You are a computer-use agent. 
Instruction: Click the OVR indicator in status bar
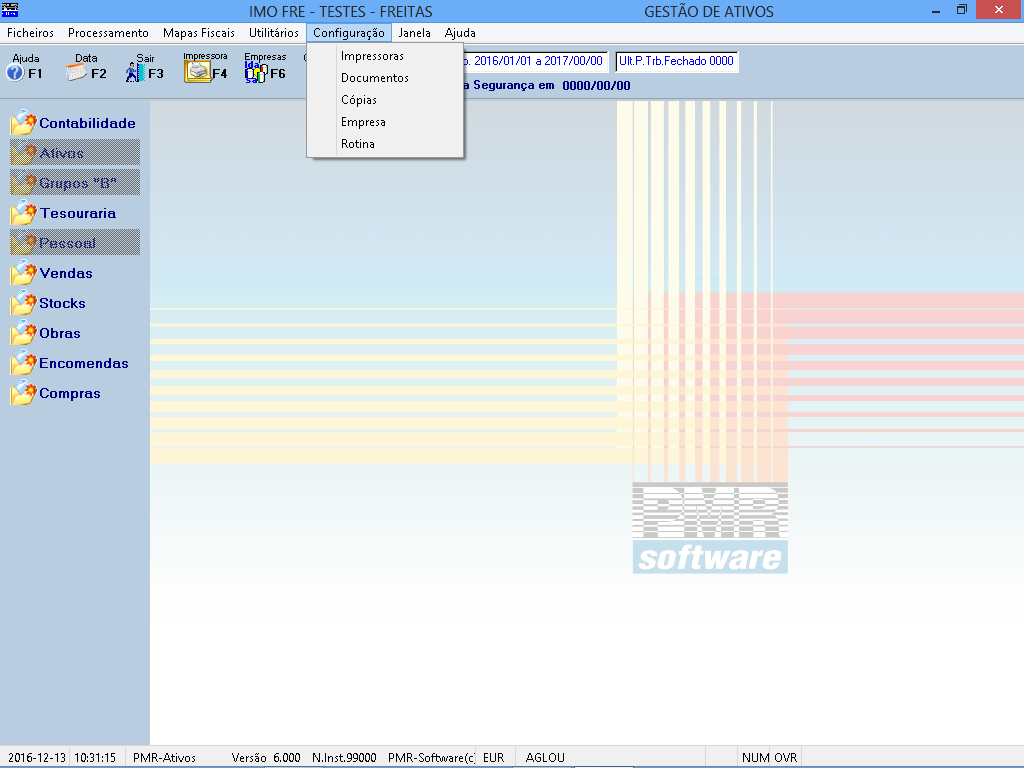(786, 758)
